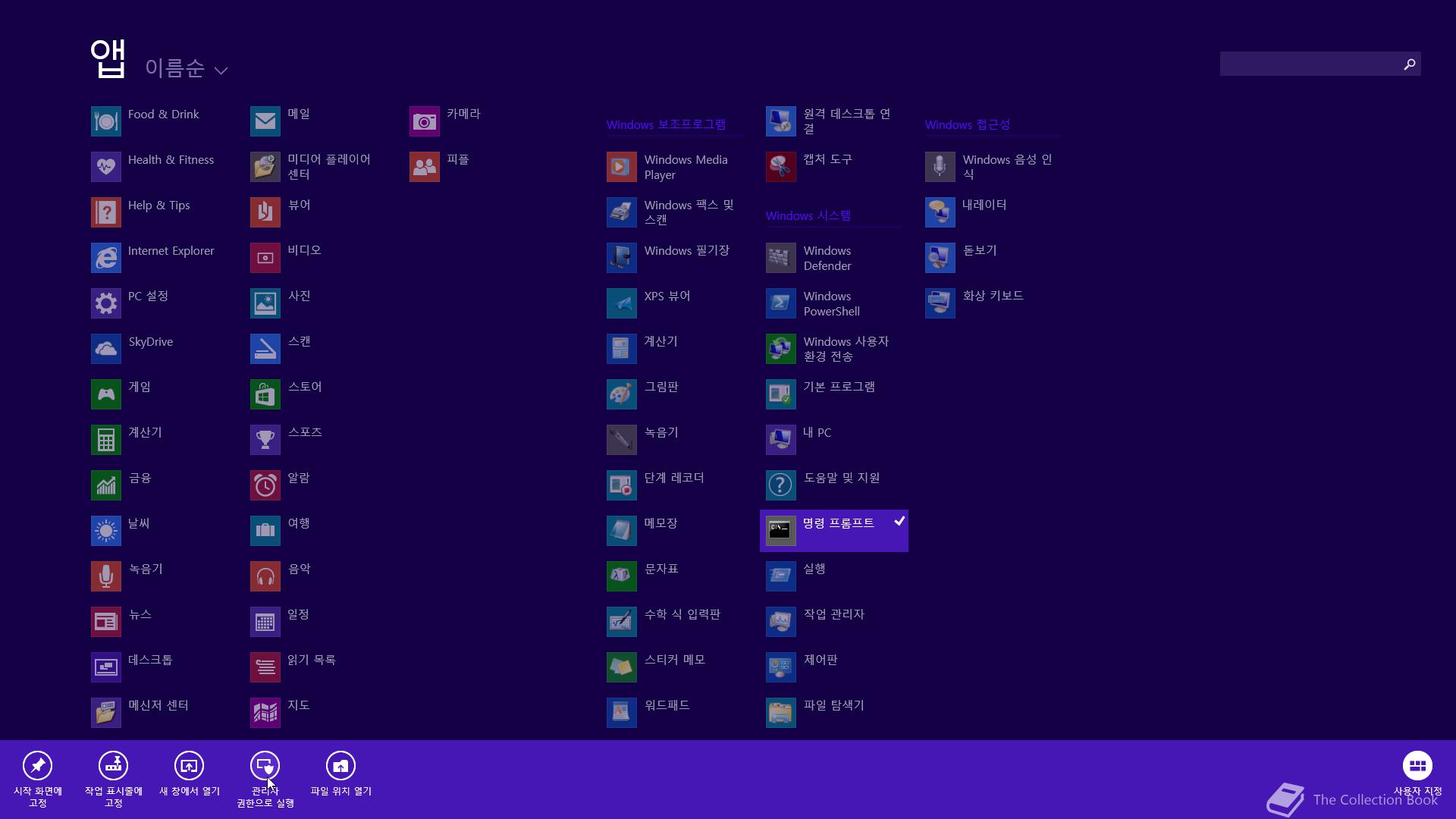Open 데스크톱 tile icon

(x=106, y=667)
